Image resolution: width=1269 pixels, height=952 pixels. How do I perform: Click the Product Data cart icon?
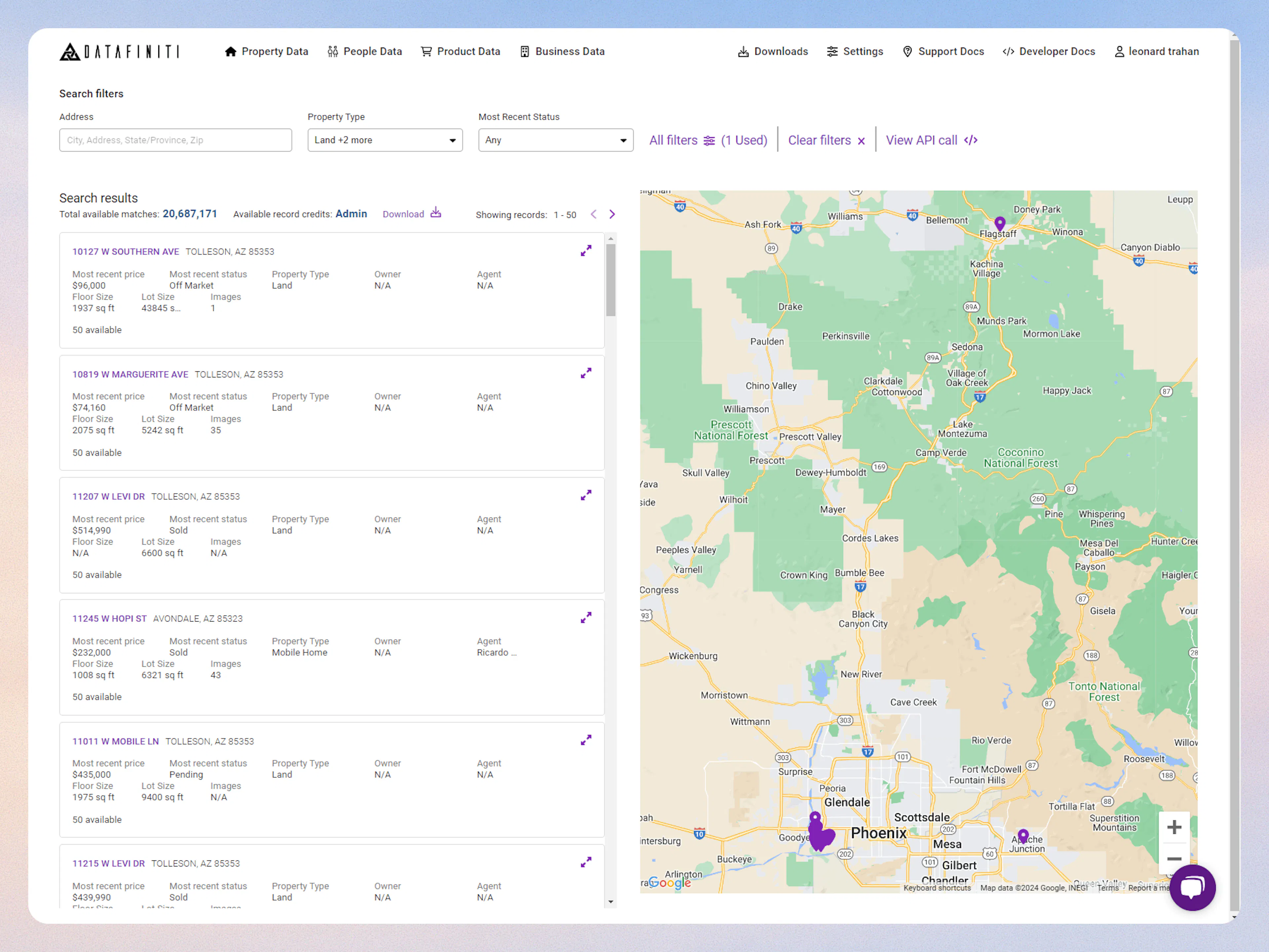tap(425, 51)
